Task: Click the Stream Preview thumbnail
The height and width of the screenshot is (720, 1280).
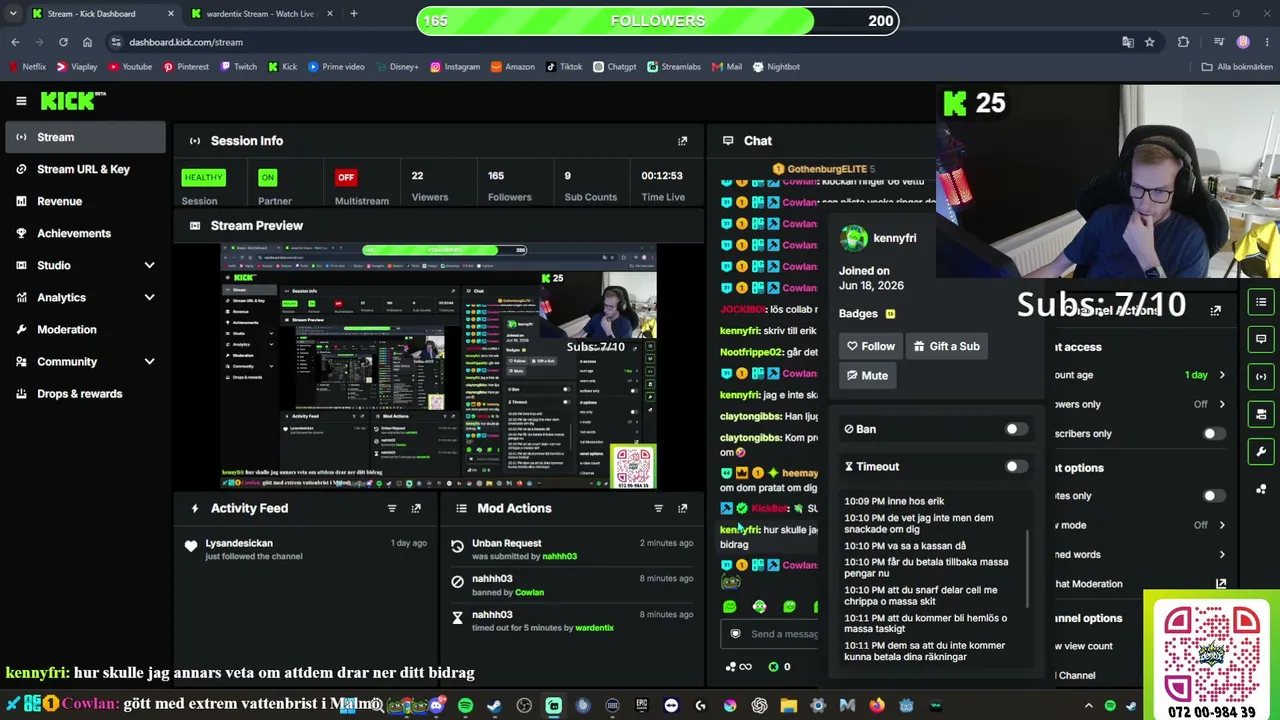Action: point(439,366)
